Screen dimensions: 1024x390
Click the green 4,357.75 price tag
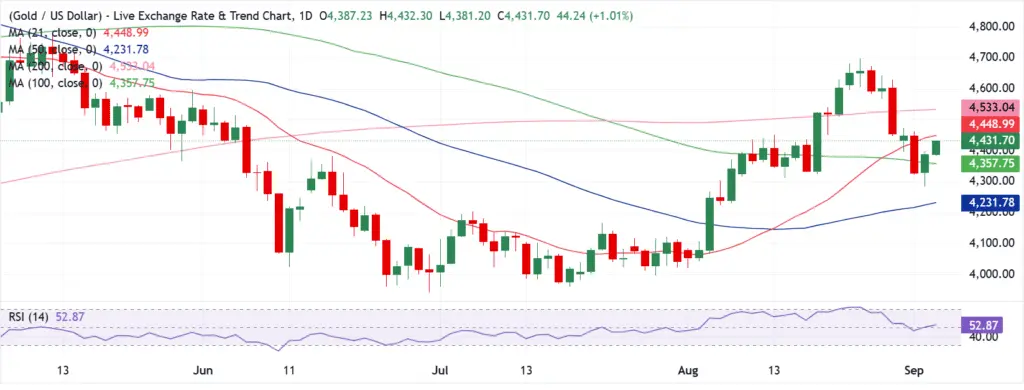pyautogui.click(x=989, y=164)
